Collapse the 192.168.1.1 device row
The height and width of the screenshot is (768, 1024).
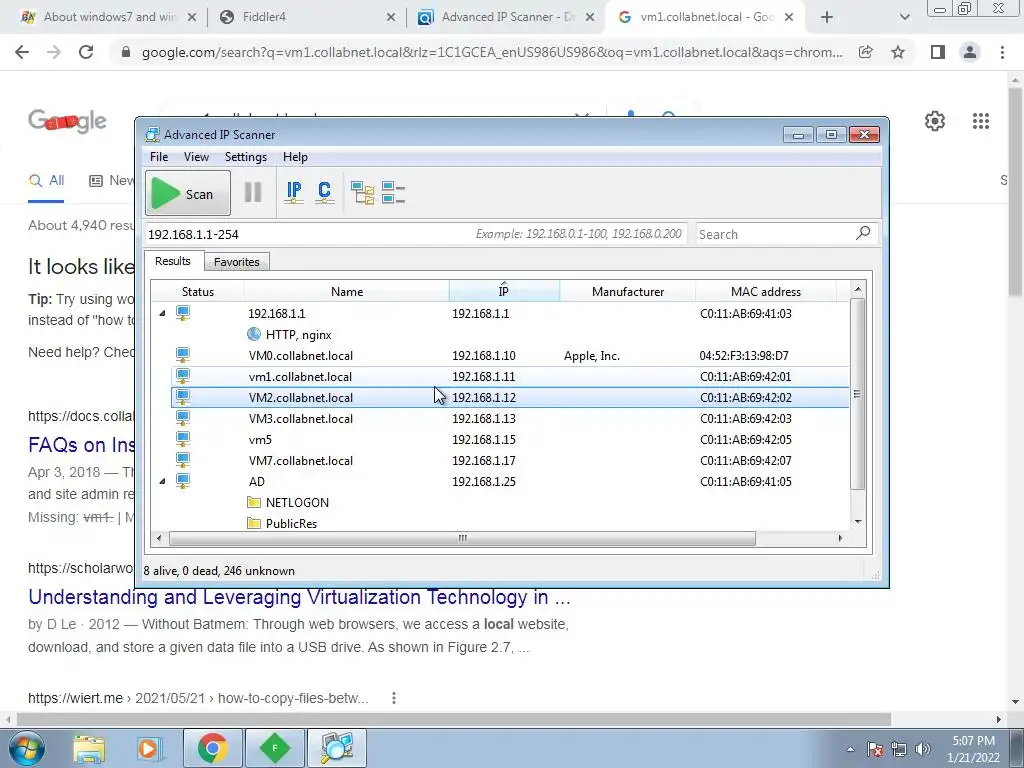(163, 313)
